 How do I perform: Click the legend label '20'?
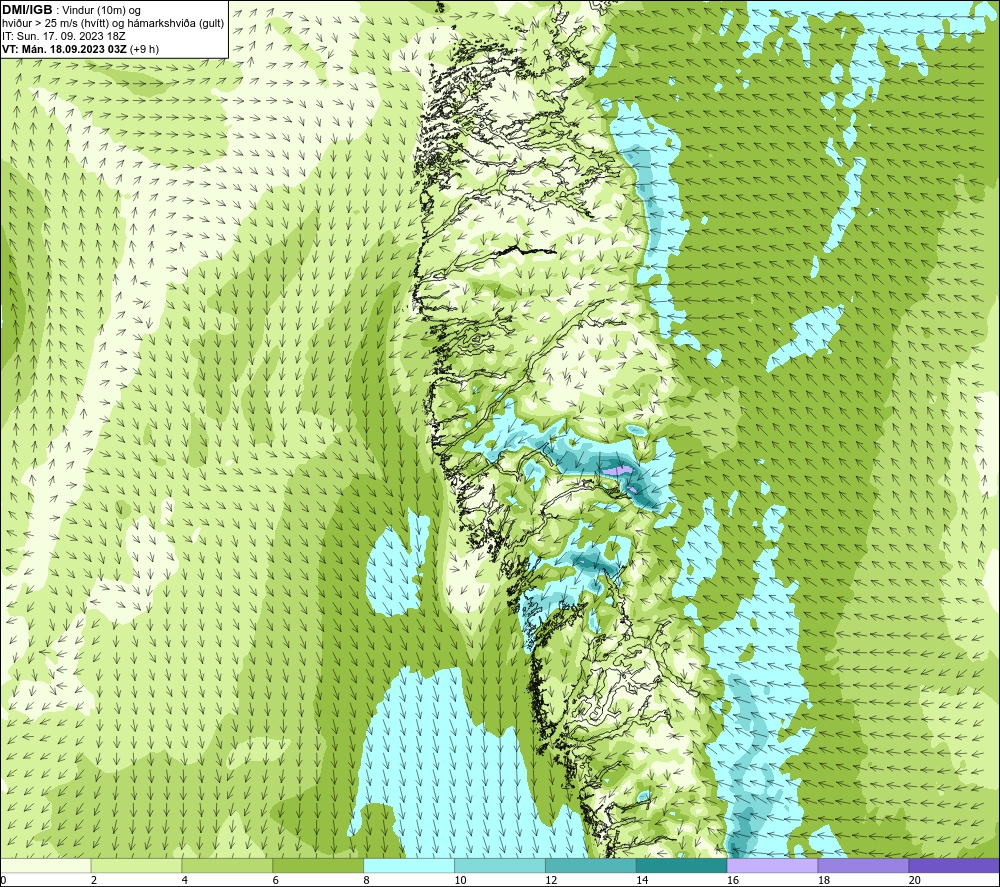pos(915,881)
